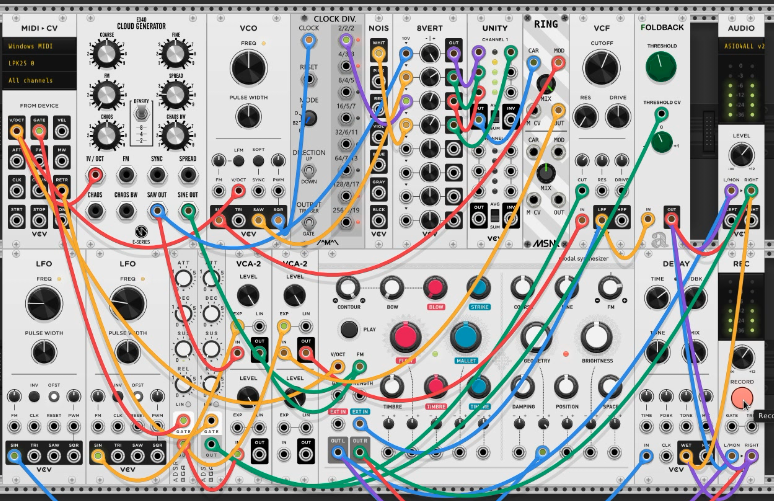Screen dimensions: 774x501
Task: Click the GATE output port on MIDI-CV
Action: coord(39,131)
